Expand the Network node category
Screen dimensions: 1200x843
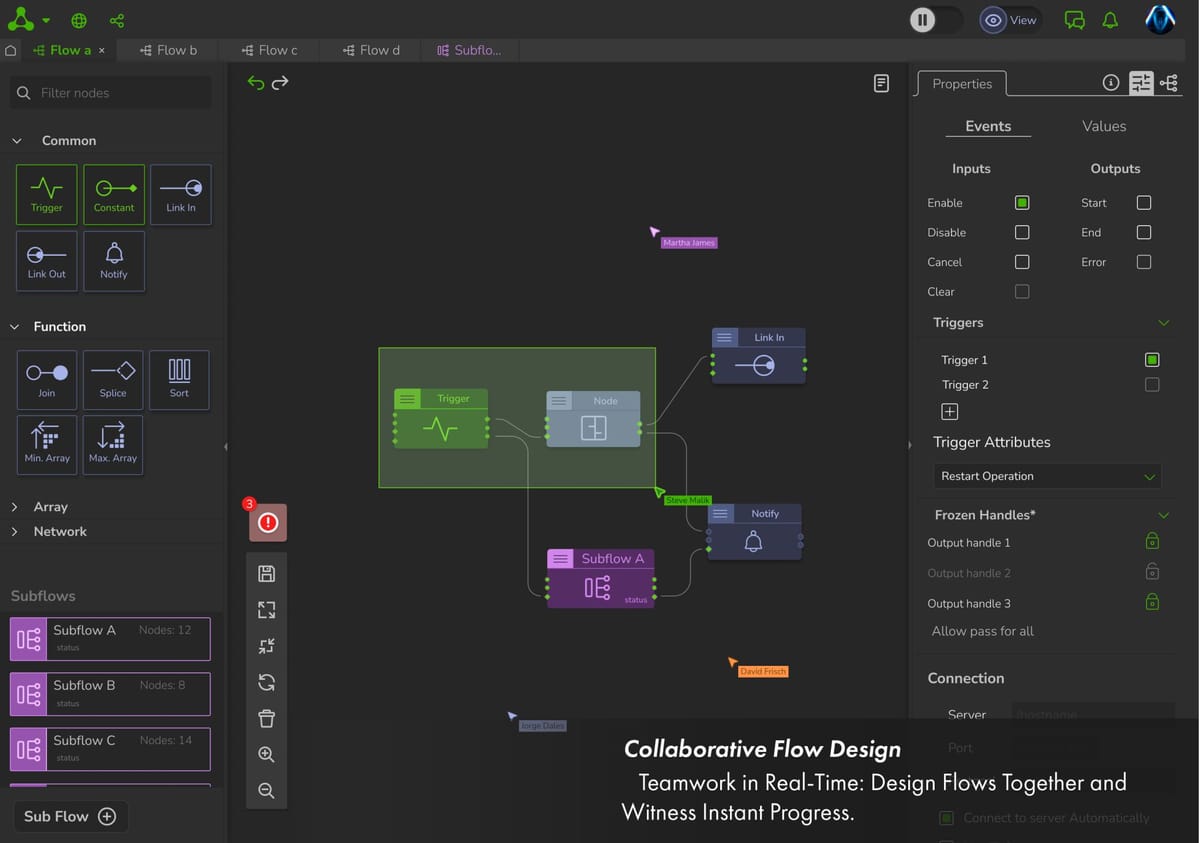coord(14,532)
